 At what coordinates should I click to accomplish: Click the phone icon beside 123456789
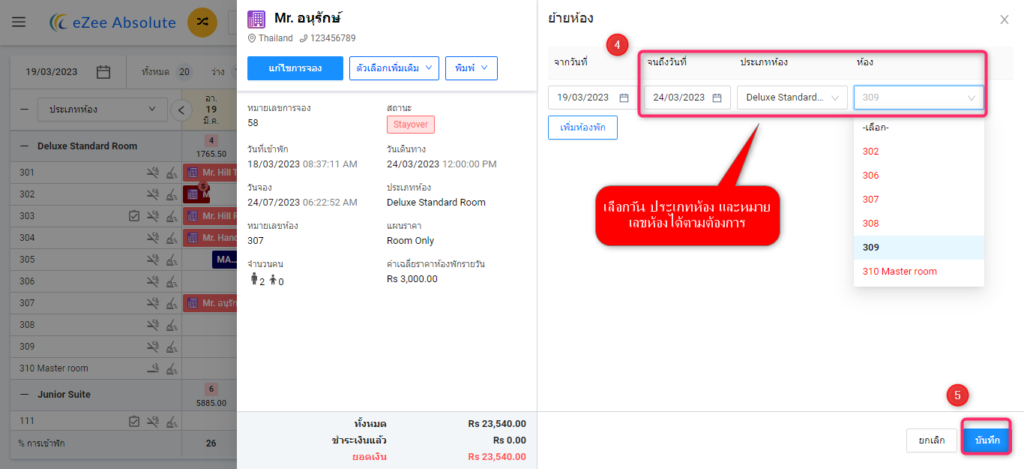304,39
